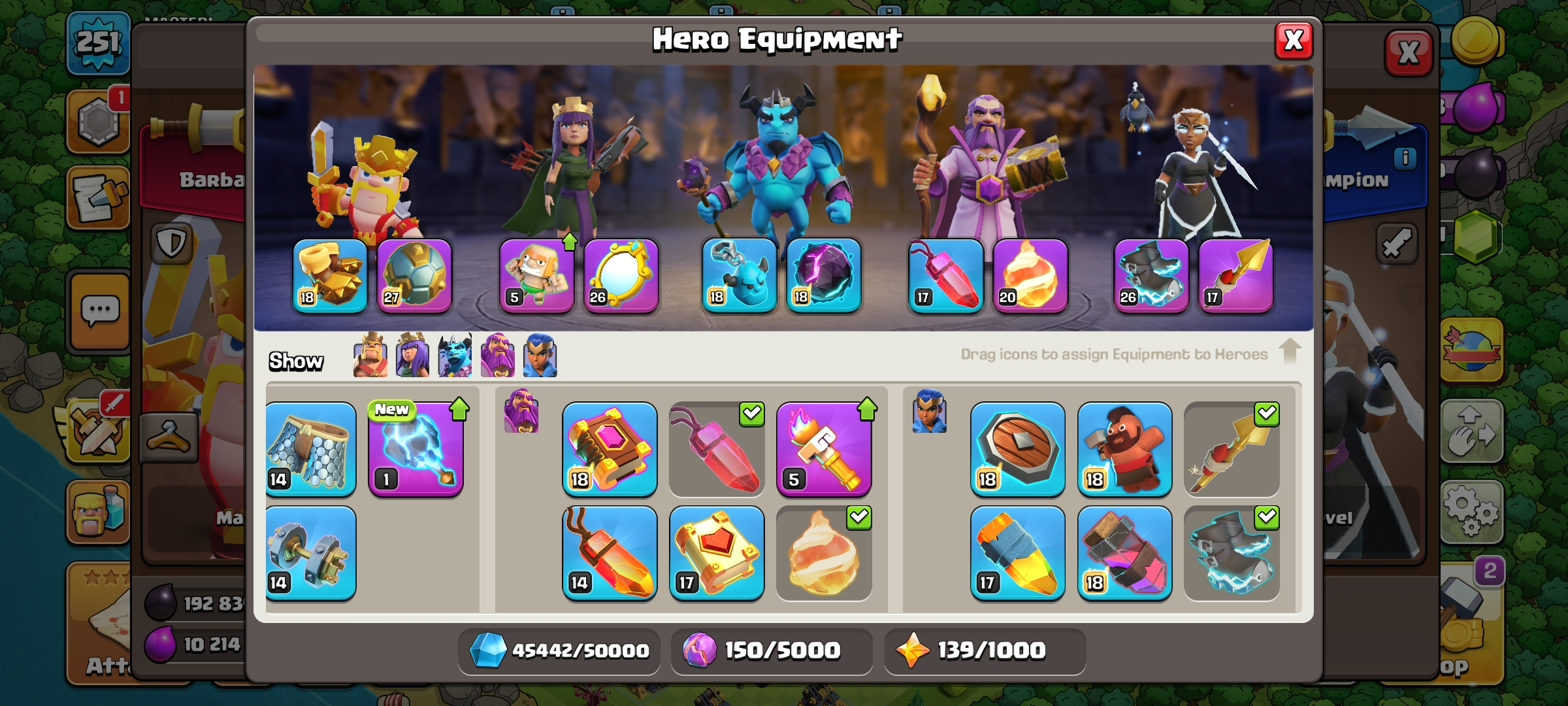Select the Magic Mirror equipment level 26

[621, 275]
